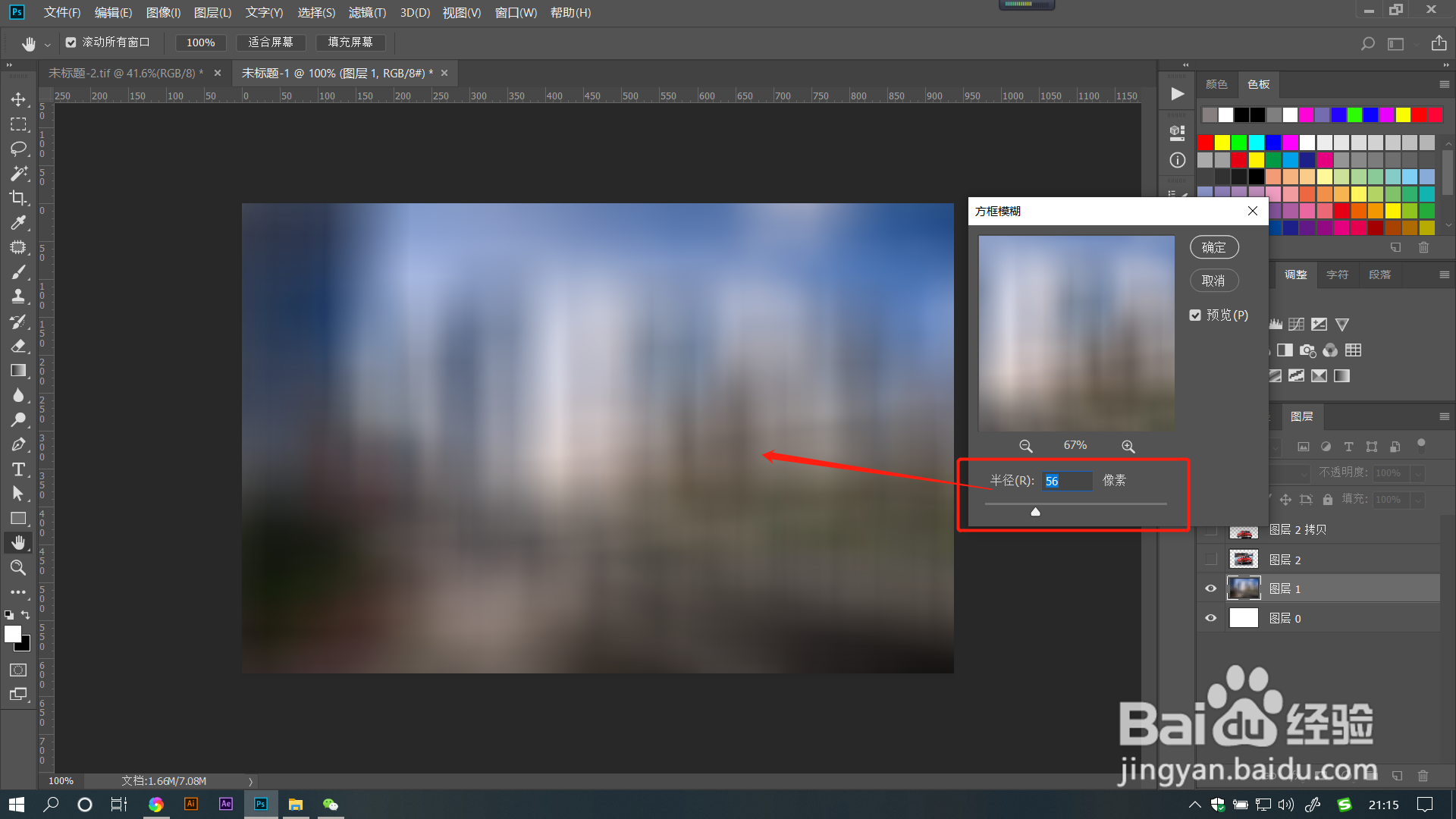This screenshot has width=1456, height=819.
Task: Open the hand tool preset dropdown
Action: pos(47,44)
